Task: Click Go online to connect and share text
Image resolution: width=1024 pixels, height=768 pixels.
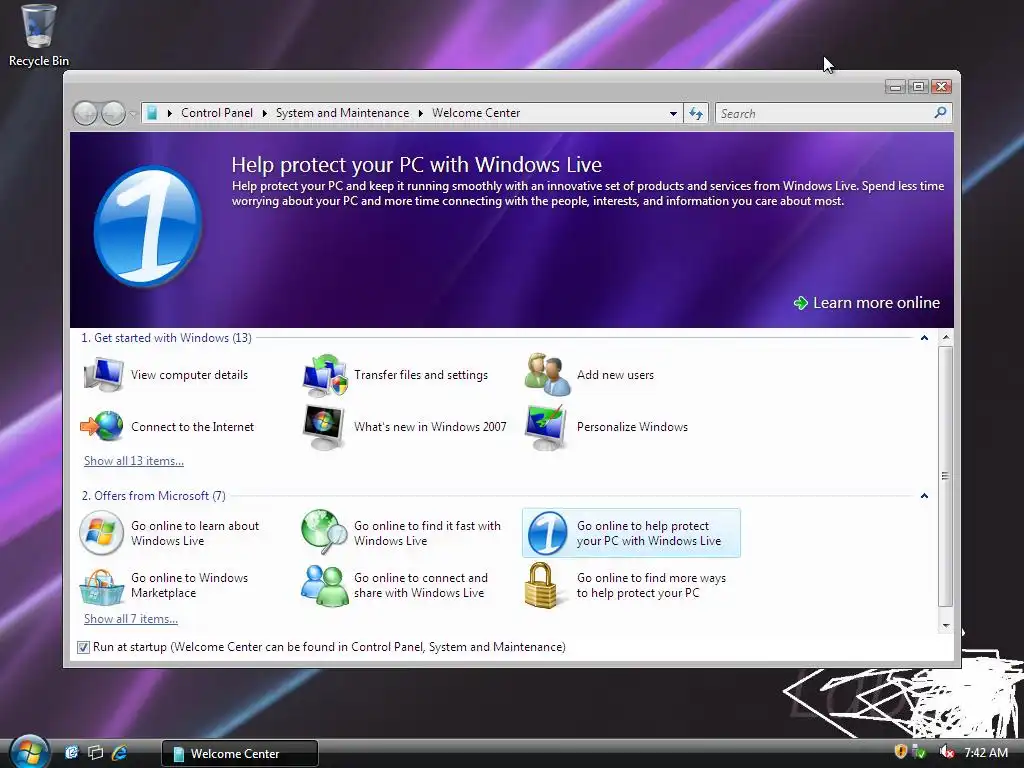Action: point(421,585)
